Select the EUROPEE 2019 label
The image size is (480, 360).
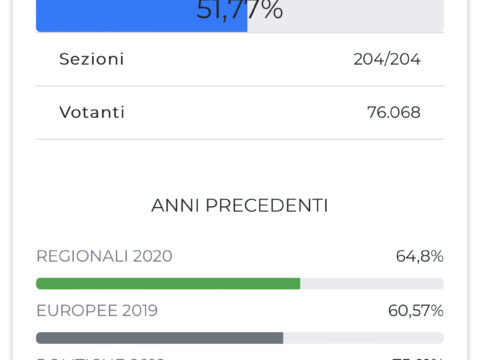tap(97, 311)
